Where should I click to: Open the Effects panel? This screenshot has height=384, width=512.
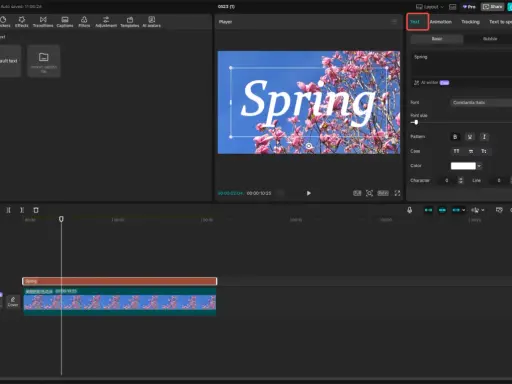pyautogui.click(x=22, y=22)
